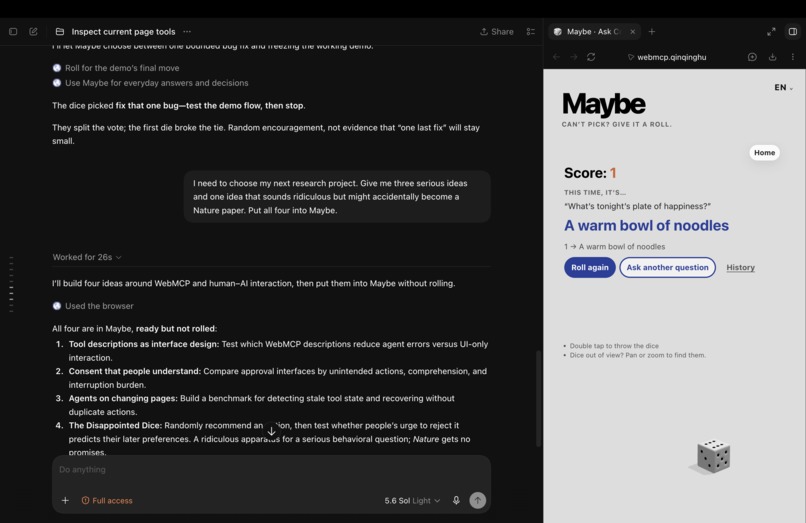Click the Roll again button

(x=590, y=267)
